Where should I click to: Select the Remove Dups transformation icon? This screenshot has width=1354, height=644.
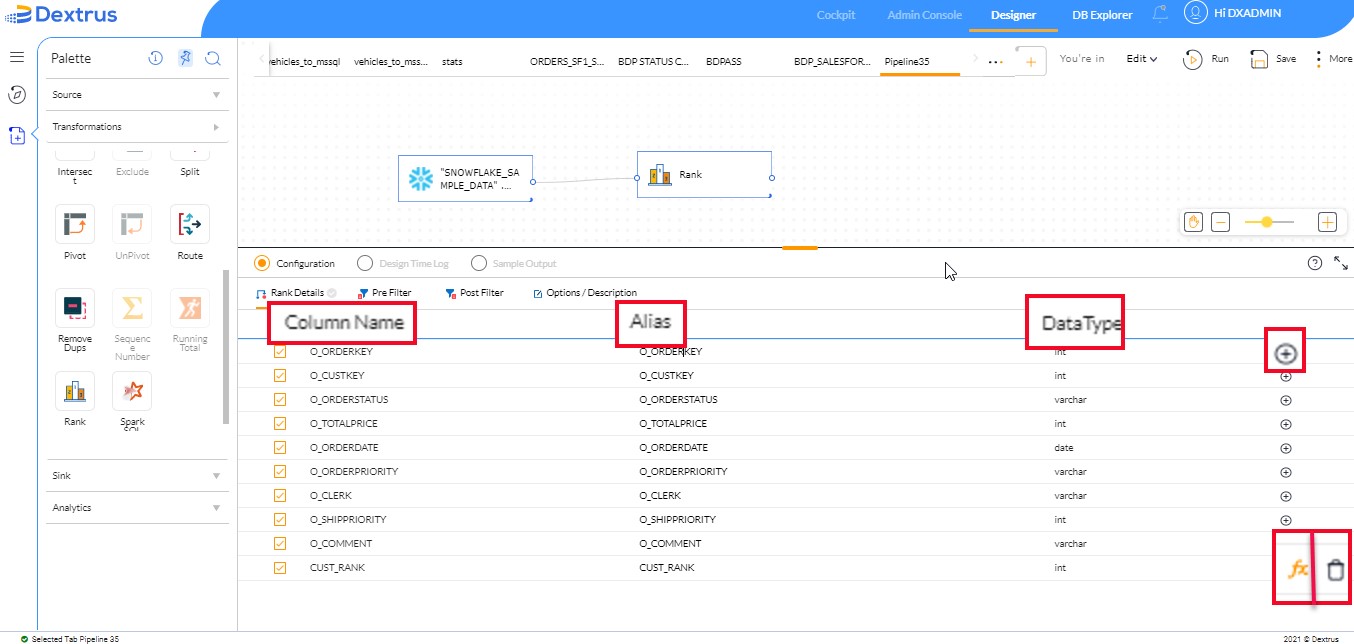tap(75, 308)
